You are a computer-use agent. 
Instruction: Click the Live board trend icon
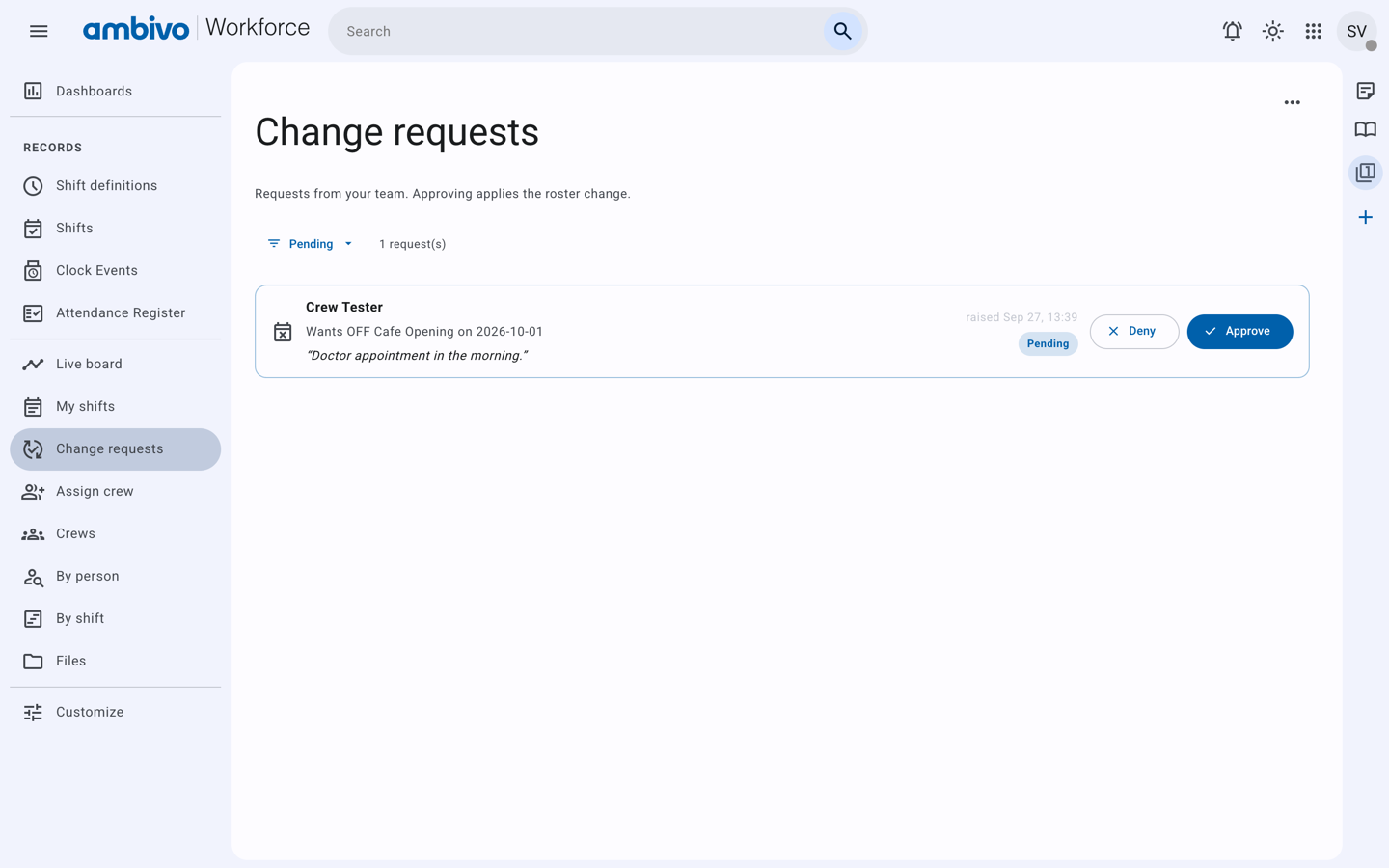(33, 364)
